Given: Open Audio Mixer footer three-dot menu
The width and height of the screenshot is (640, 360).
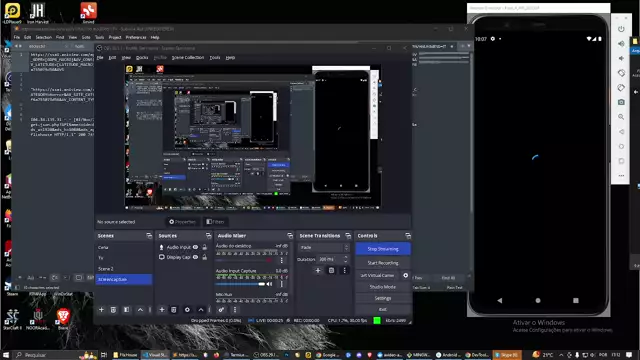Looking at the screenshot, I should (235, 310).
